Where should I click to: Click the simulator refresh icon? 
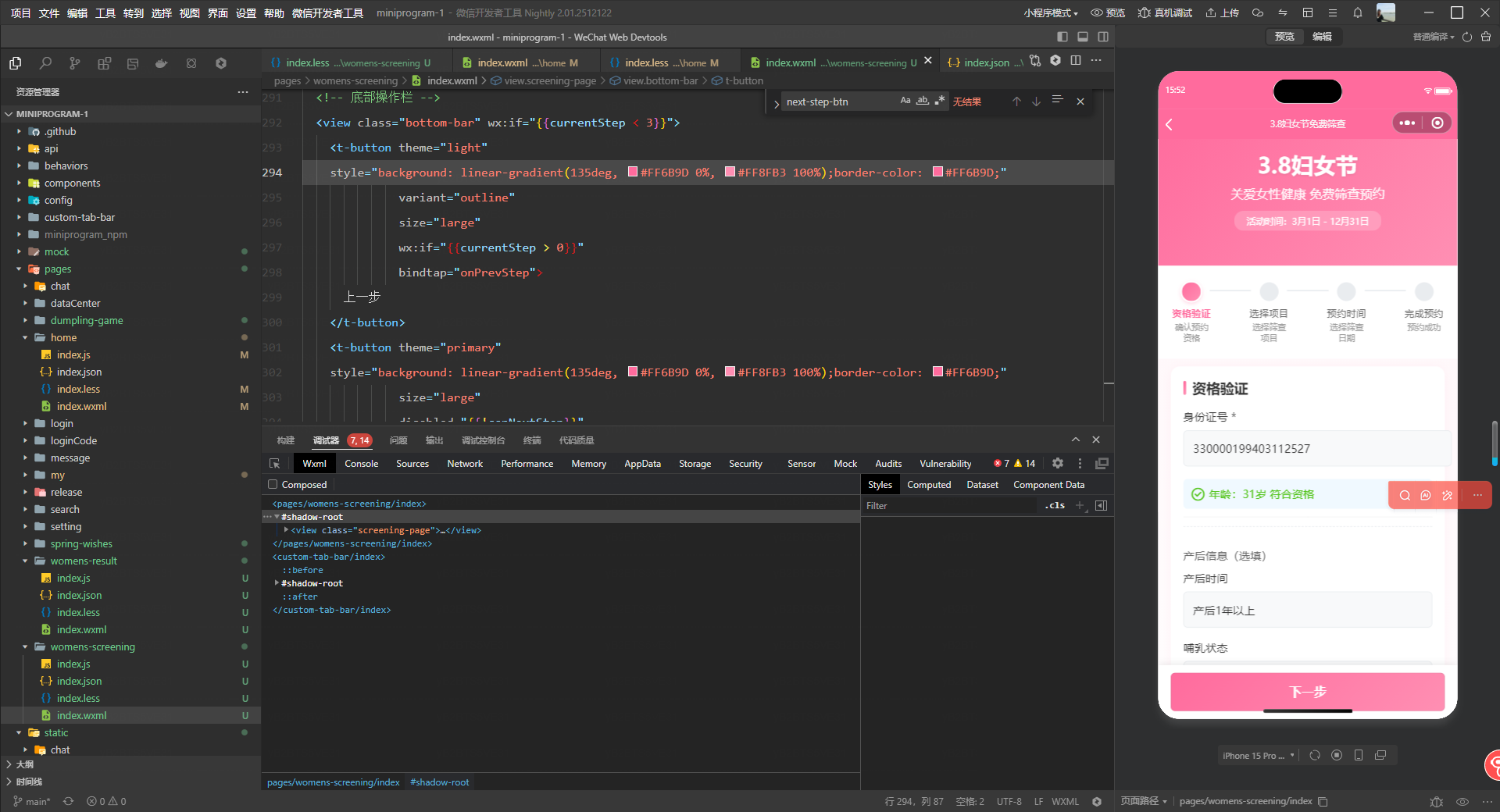click(1314, 755)
